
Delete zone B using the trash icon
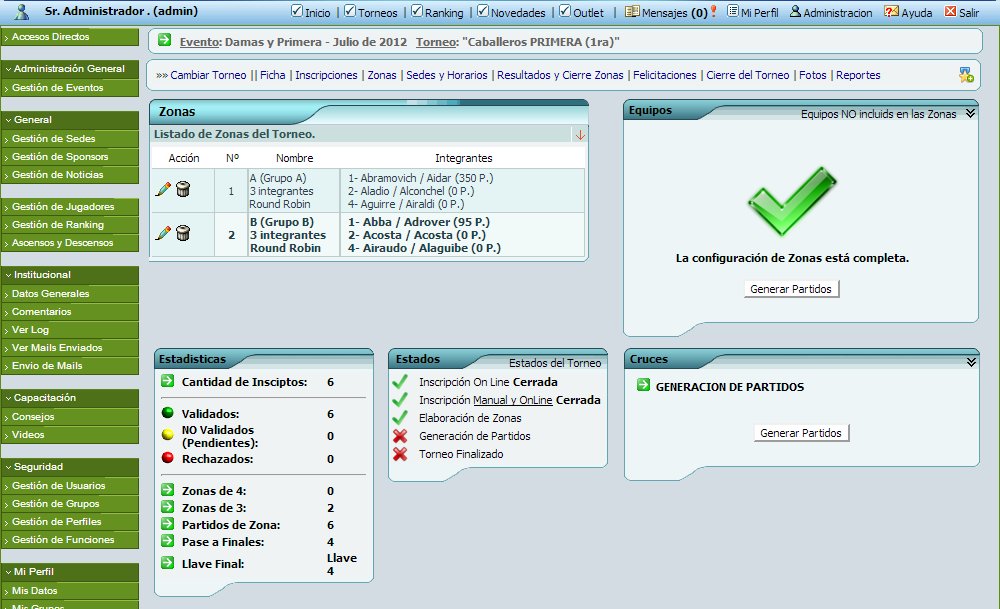(182, 233)
